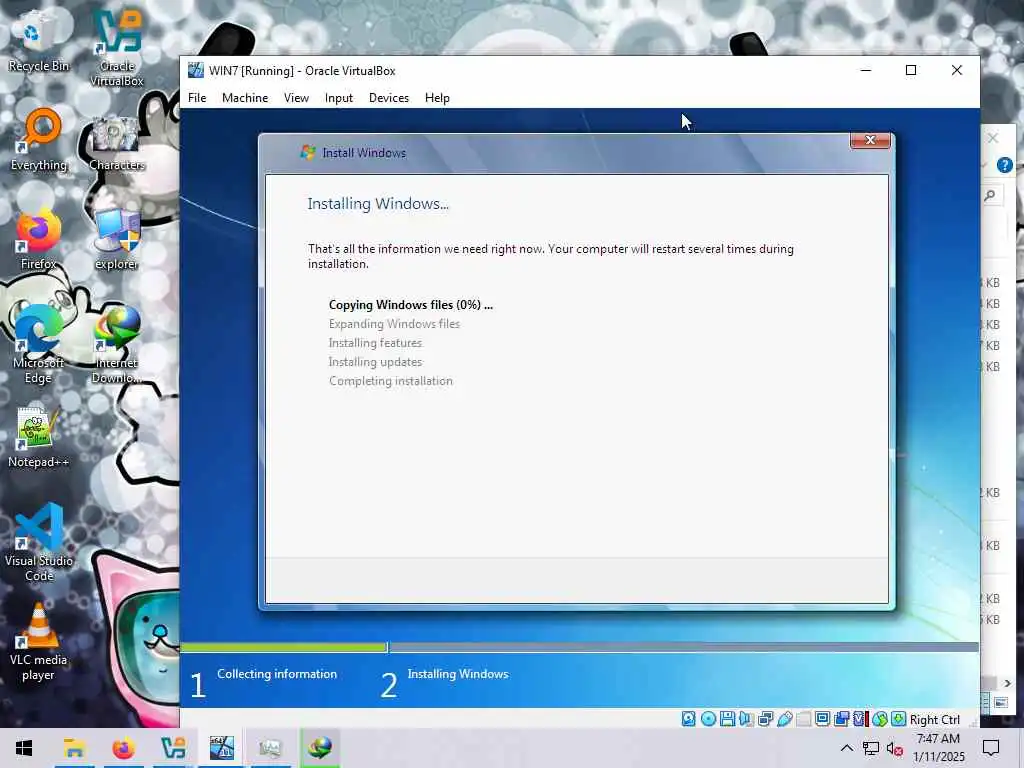Click the Completing installation step

391,381
